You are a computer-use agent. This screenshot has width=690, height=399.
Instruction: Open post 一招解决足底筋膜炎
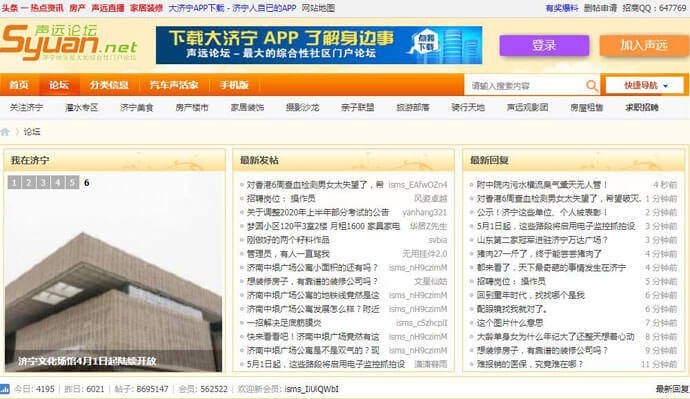point(284,323)
